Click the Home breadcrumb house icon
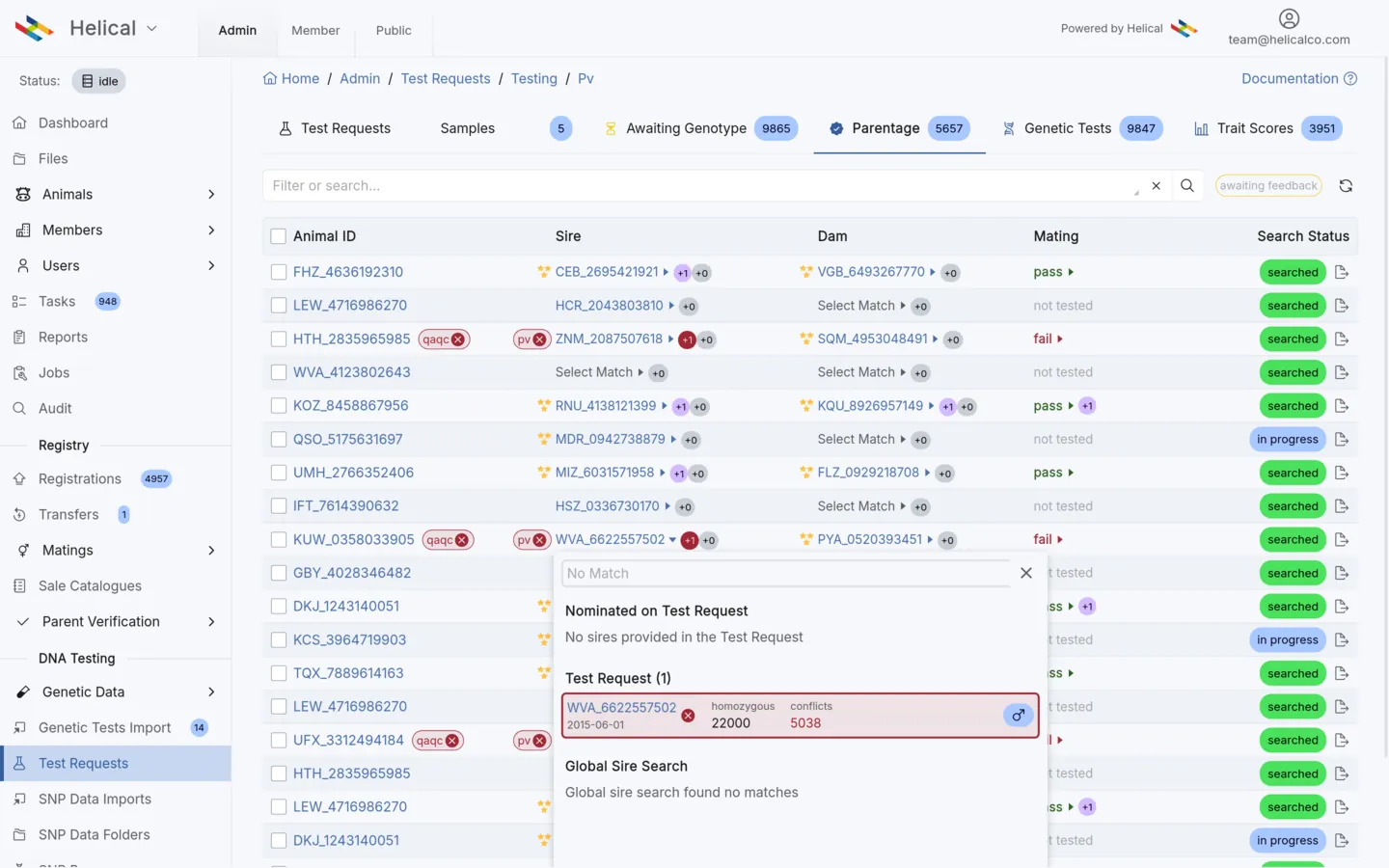Screen dimensions: 1389x868 click(x=270, y=78)
